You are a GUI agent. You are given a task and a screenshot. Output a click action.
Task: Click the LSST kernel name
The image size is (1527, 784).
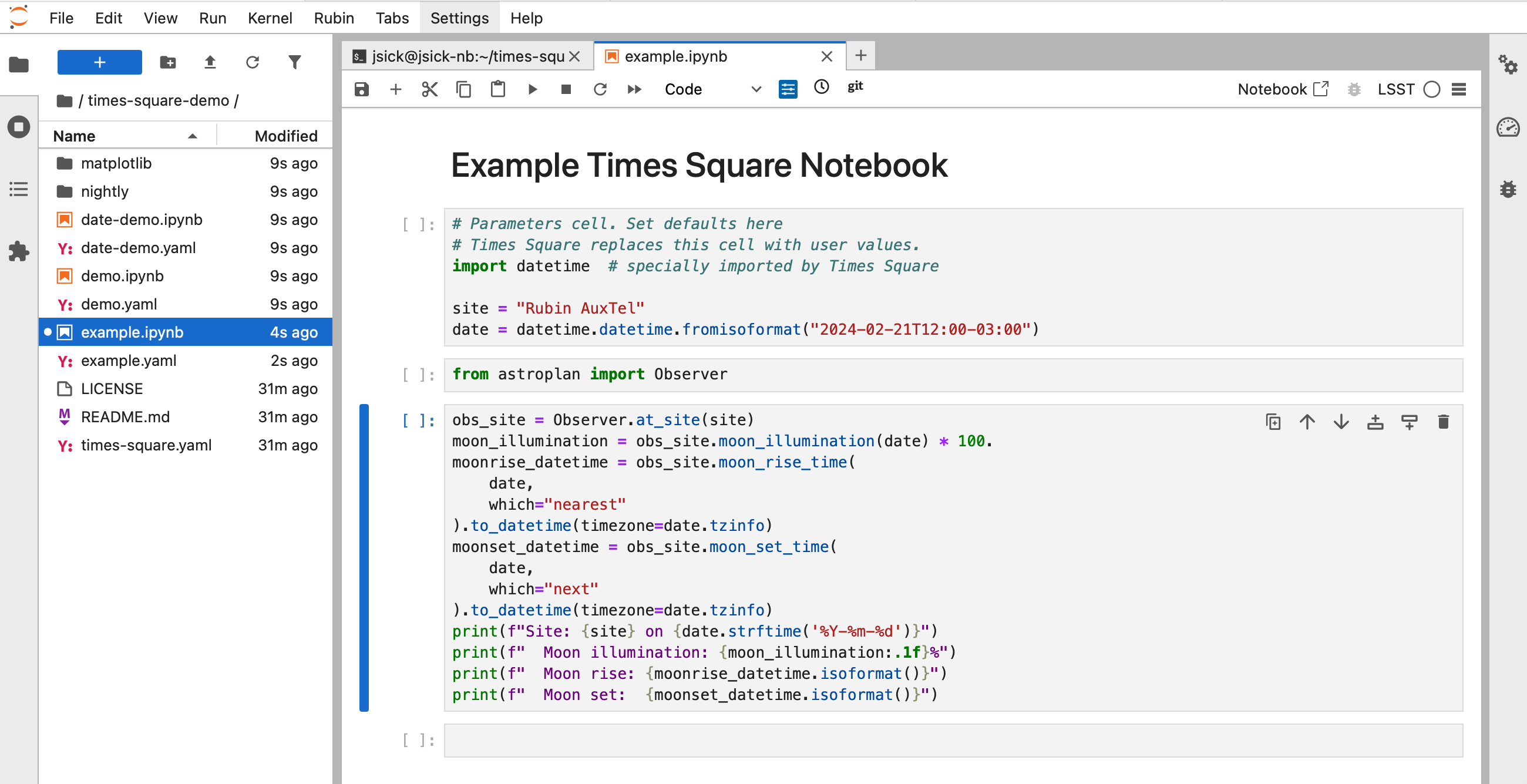pos(1396,89)
